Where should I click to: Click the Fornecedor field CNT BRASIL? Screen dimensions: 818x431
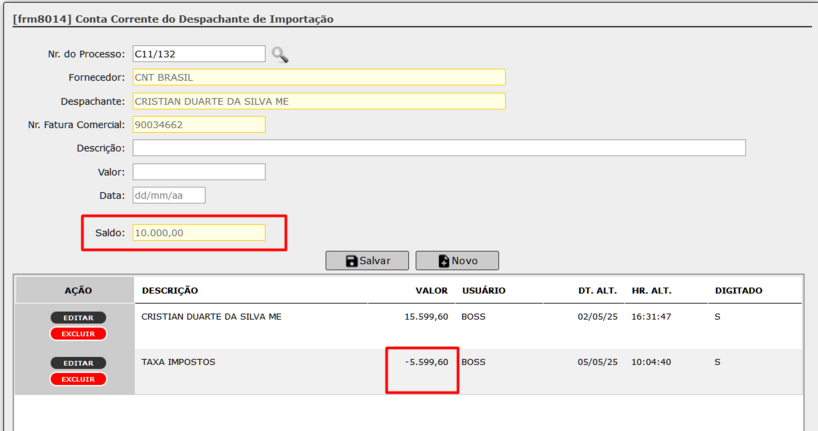pos(319,77)
